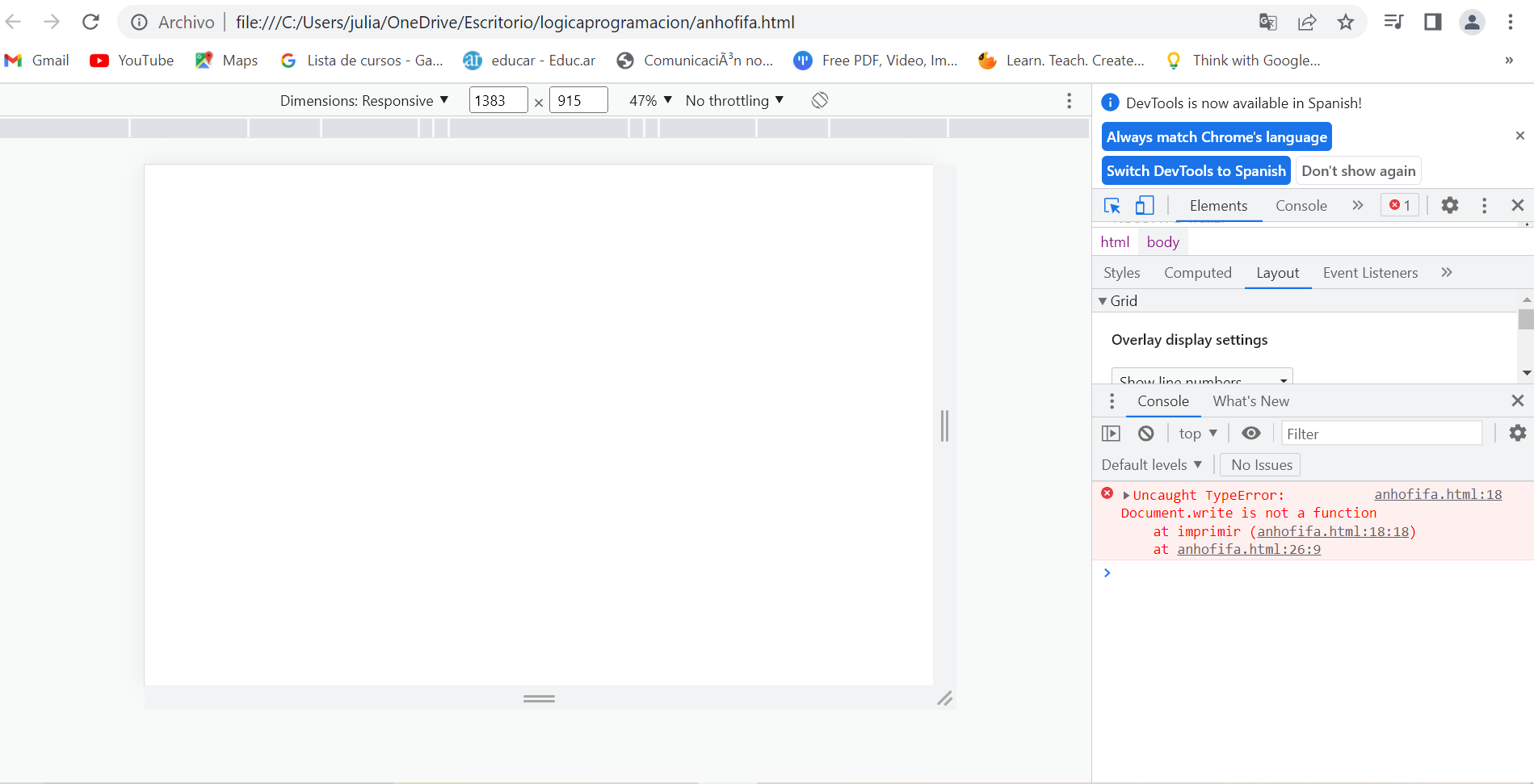The image size is (1534, 784).
Task: Dismiss the DevTools language notification
Action: coord(1519,136)
